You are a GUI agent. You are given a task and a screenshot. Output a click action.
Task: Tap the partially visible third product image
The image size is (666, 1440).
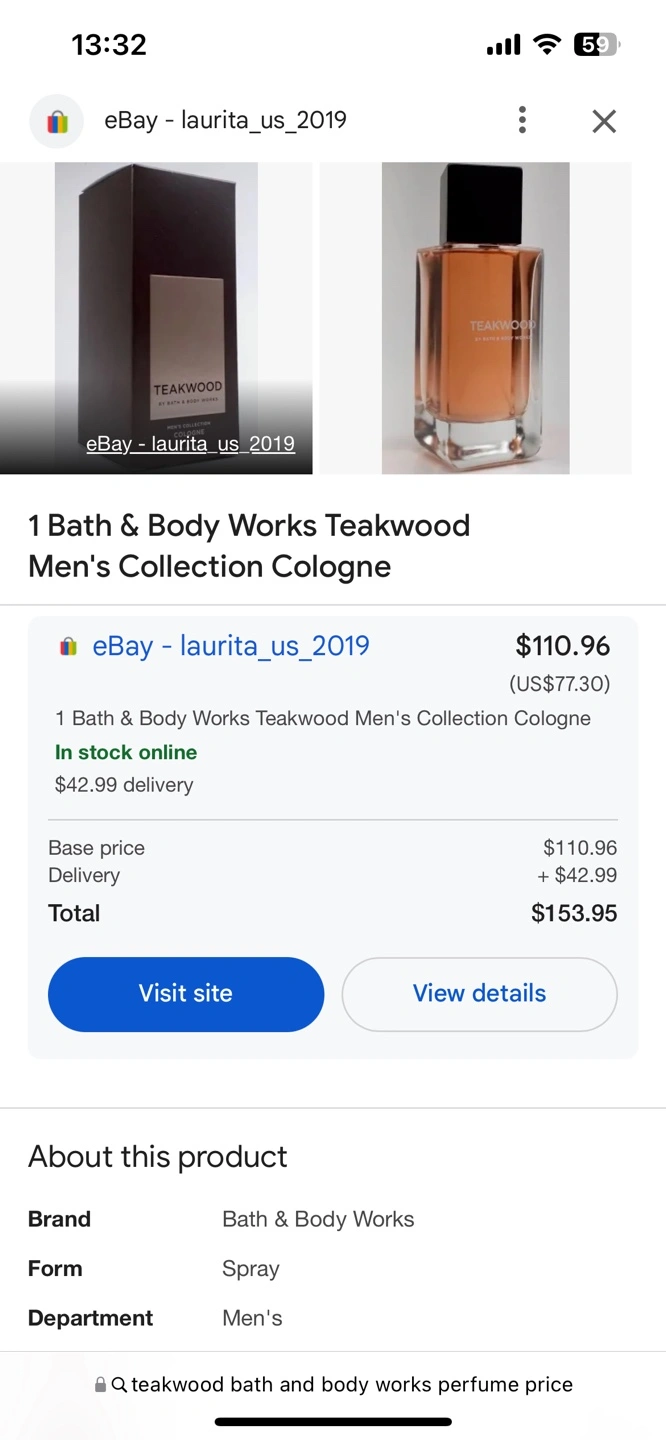tap(649, 318)
